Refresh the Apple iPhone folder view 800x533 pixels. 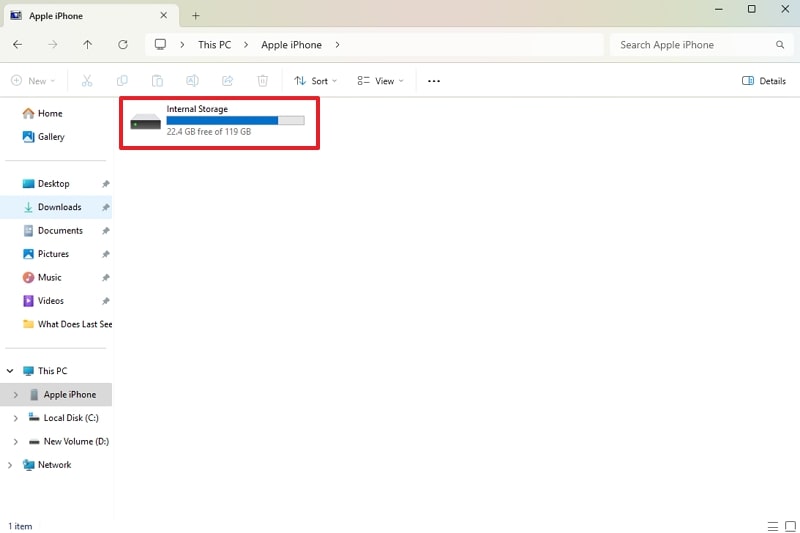coord(123,45)
